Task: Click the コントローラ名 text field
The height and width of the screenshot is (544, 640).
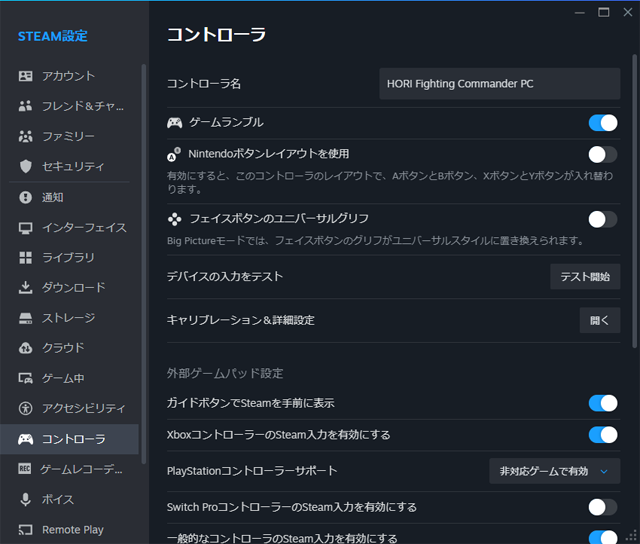Action: [500, 84]
